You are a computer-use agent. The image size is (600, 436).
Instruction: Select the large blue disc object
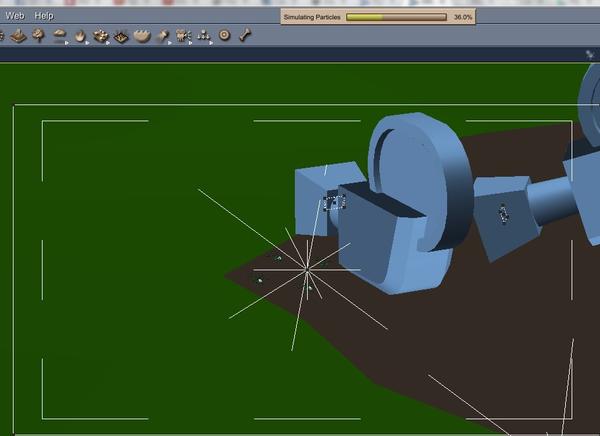tap(421, 182)
